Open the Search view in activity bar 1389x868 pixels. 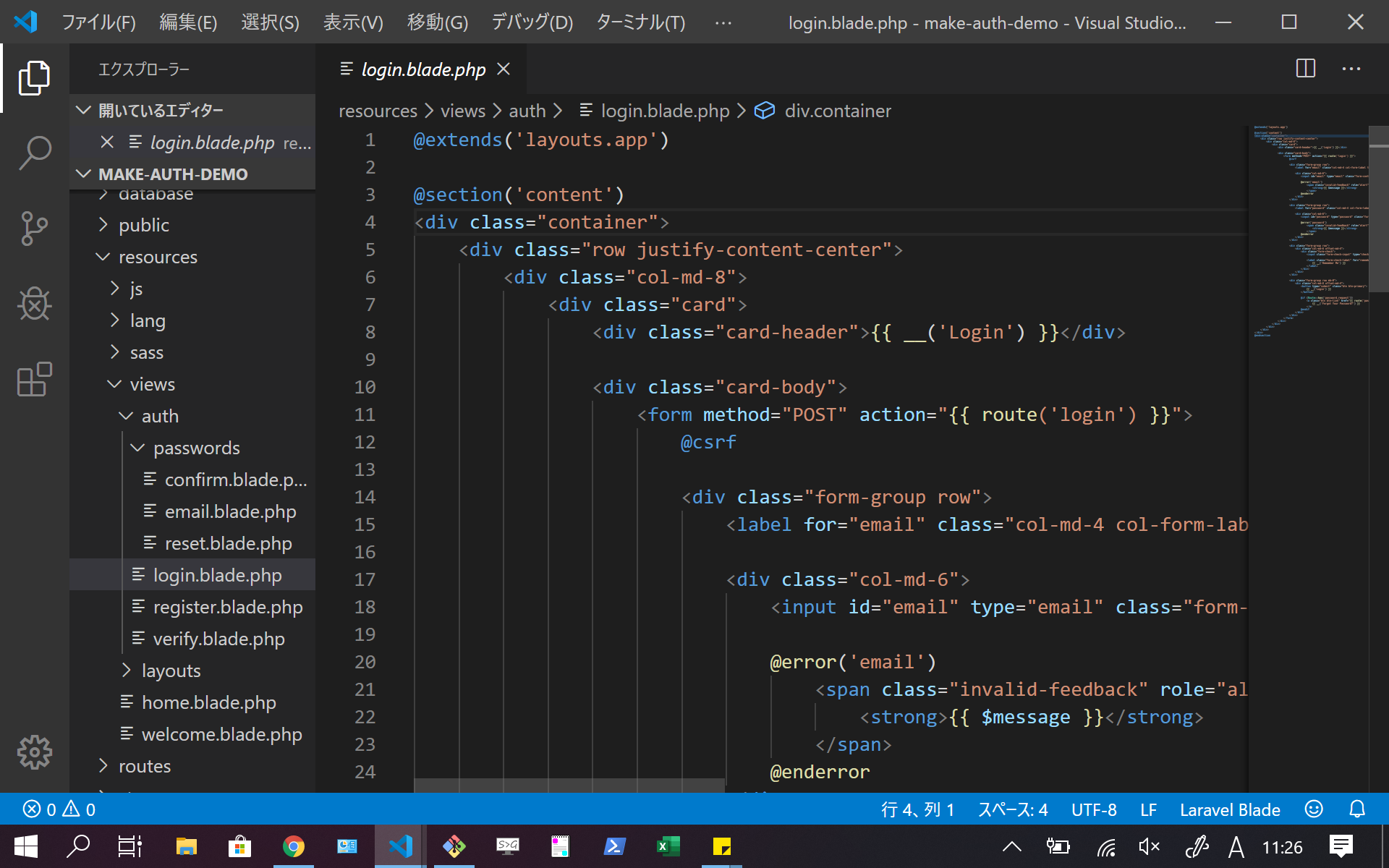34,153
